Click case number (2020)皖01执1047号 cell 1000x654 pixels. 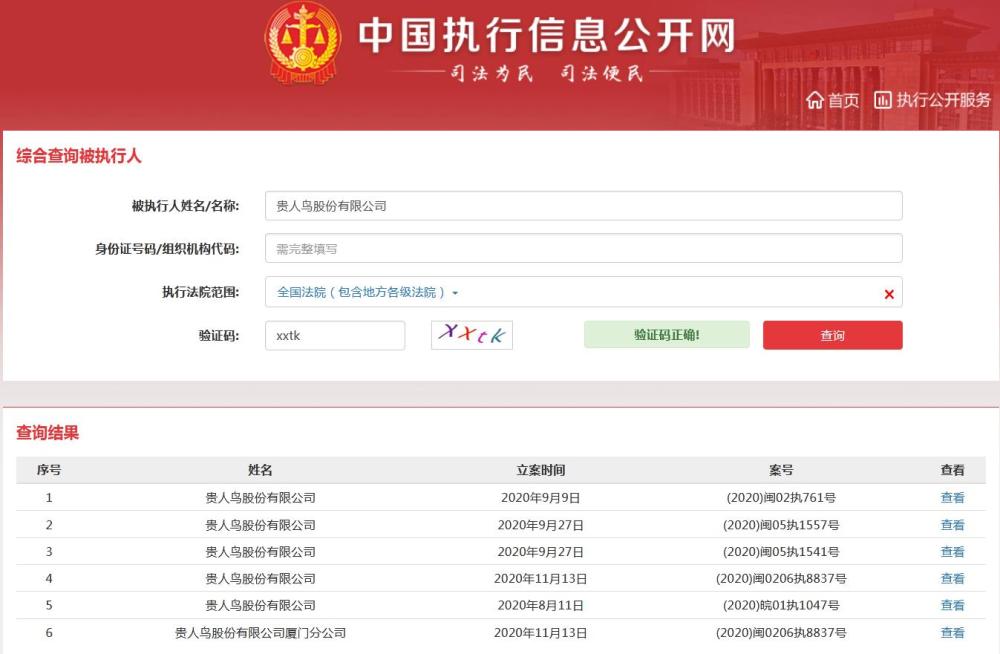click(781, 606)
